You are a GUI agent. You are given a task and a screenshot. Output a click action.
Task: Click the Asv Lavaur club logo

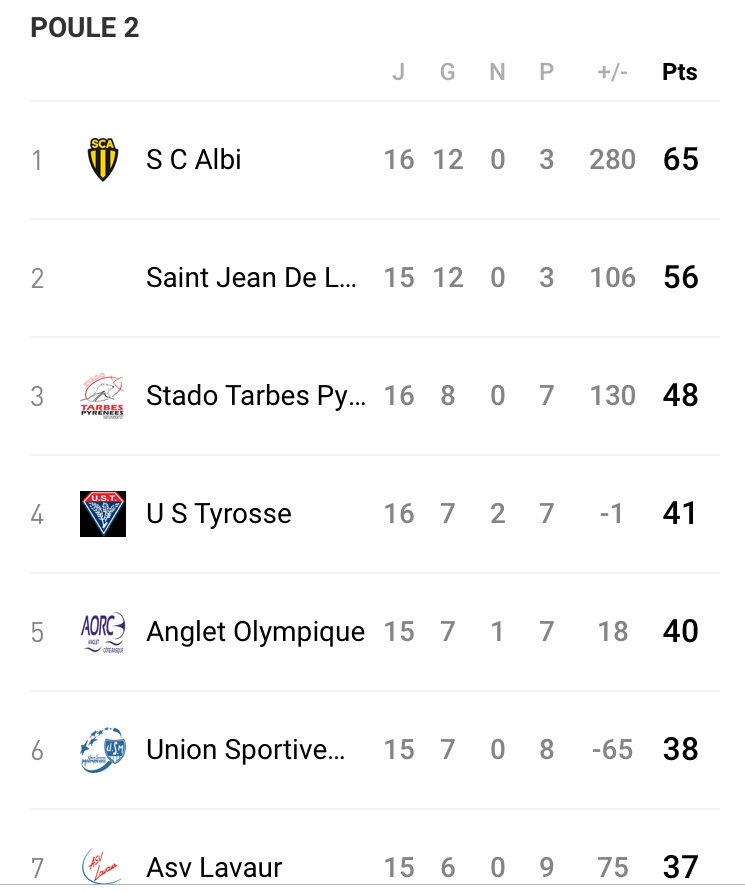(102, 866)
